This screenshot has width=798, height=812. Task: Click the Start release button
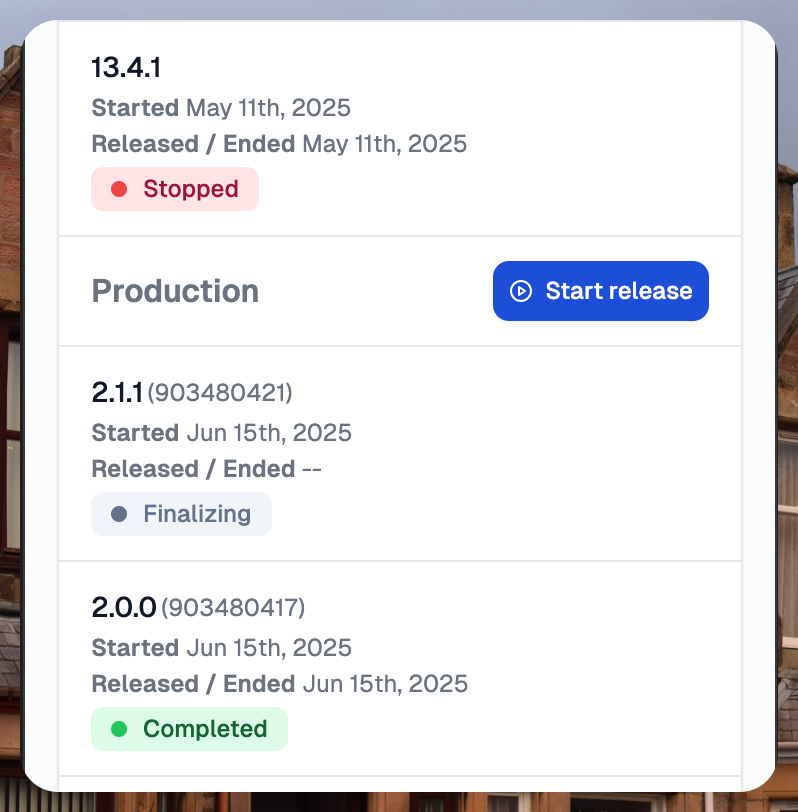[x=600, y=291]
